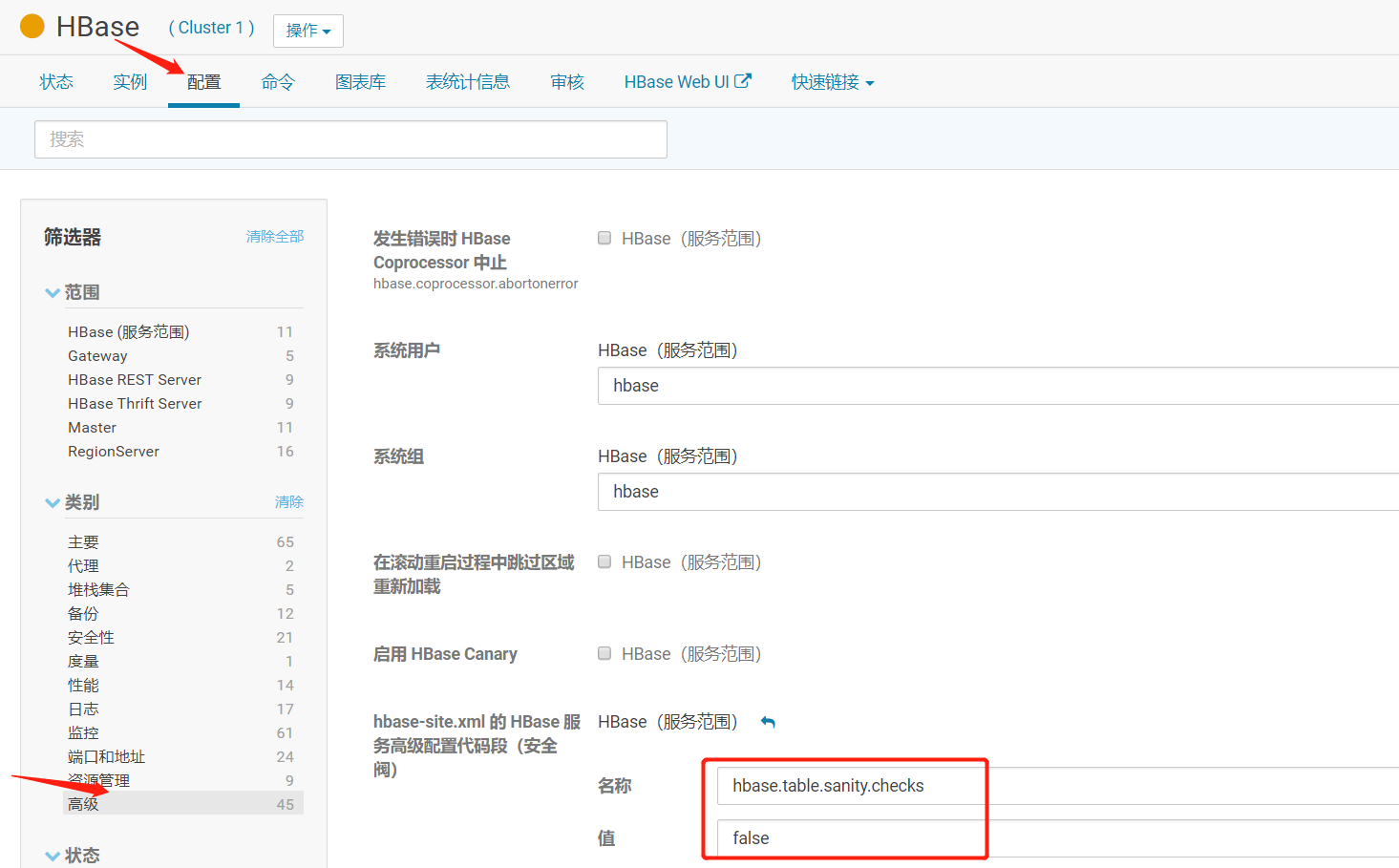Open the 图表库 tab

pyautogui.click(x=360, y=82)
